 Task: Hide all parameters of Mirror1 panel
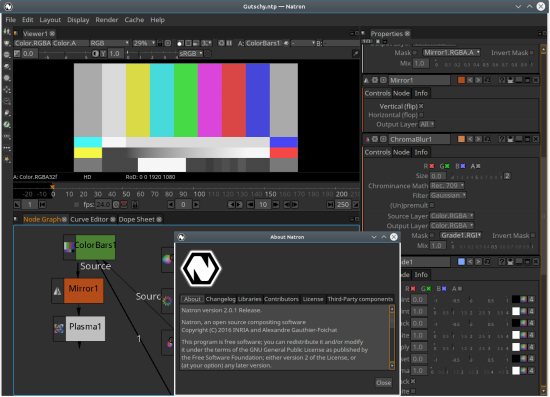(510, 80)
